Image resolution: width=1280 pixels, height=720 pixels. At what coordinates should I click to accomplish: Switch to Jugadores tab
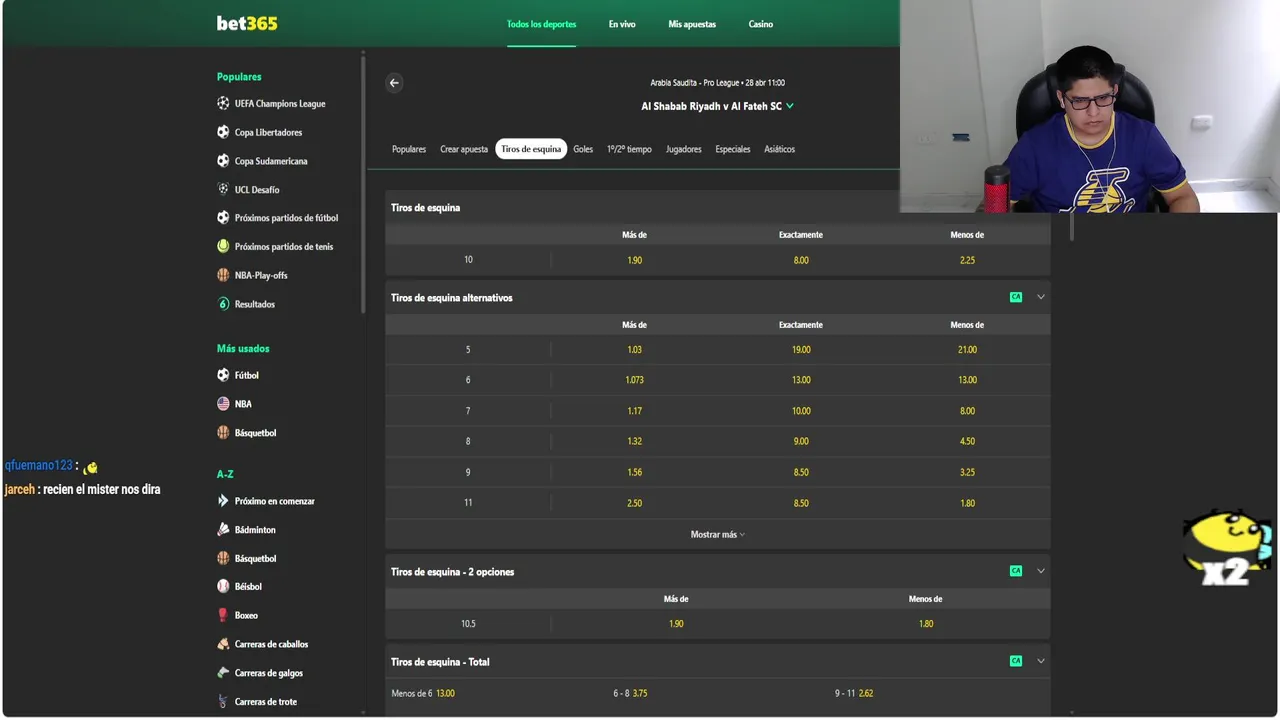[x=684, y=149]
